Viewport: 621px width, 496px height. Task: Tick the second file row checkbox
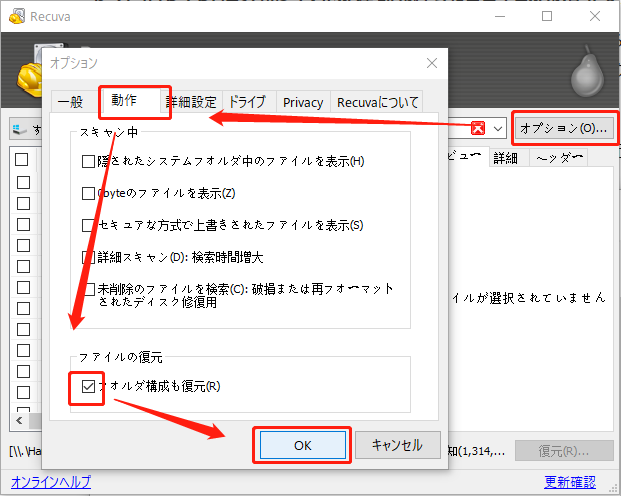[23, 204]
